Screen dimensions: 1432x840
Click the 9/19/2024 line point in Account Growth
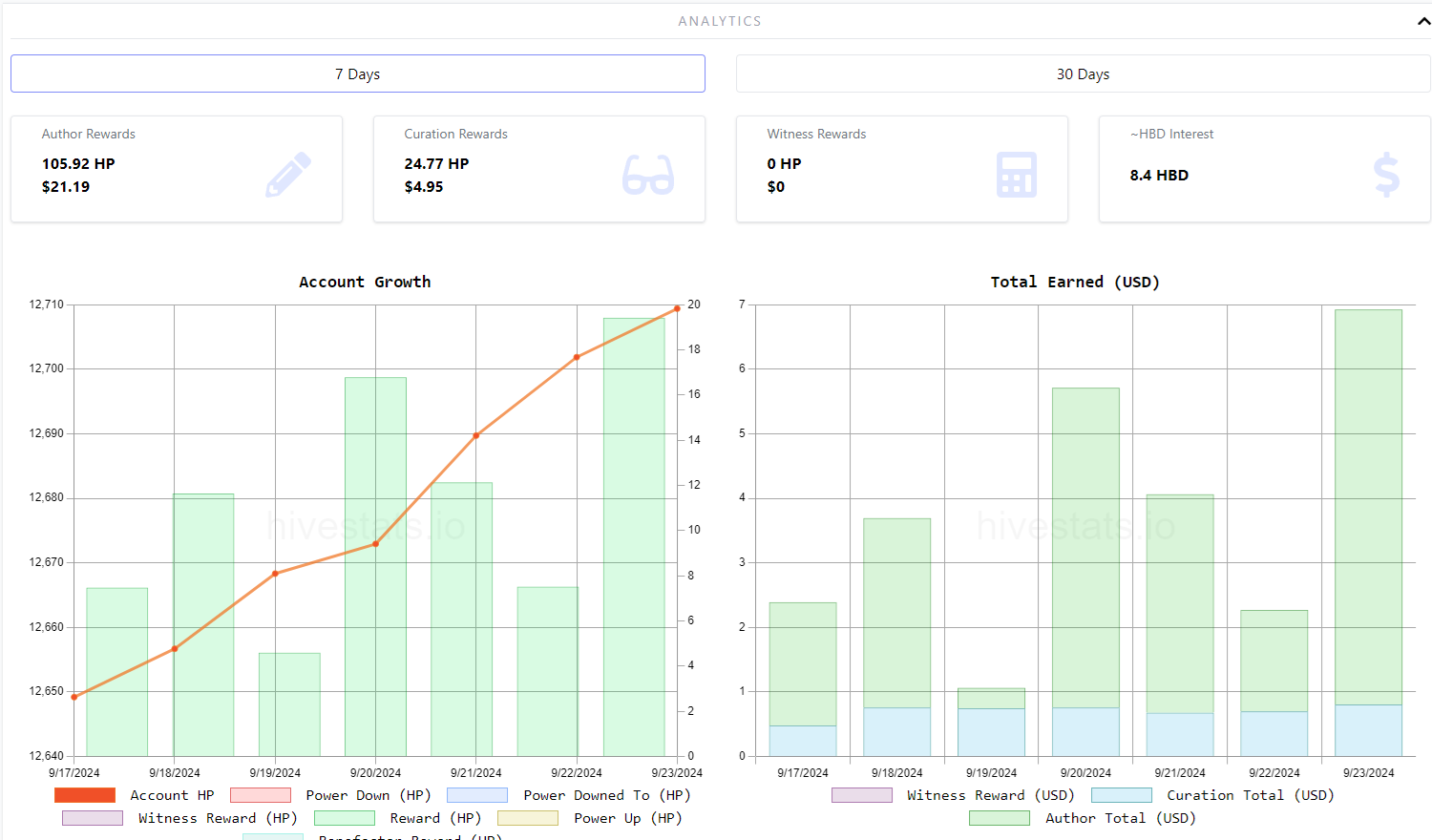point(275,574)
